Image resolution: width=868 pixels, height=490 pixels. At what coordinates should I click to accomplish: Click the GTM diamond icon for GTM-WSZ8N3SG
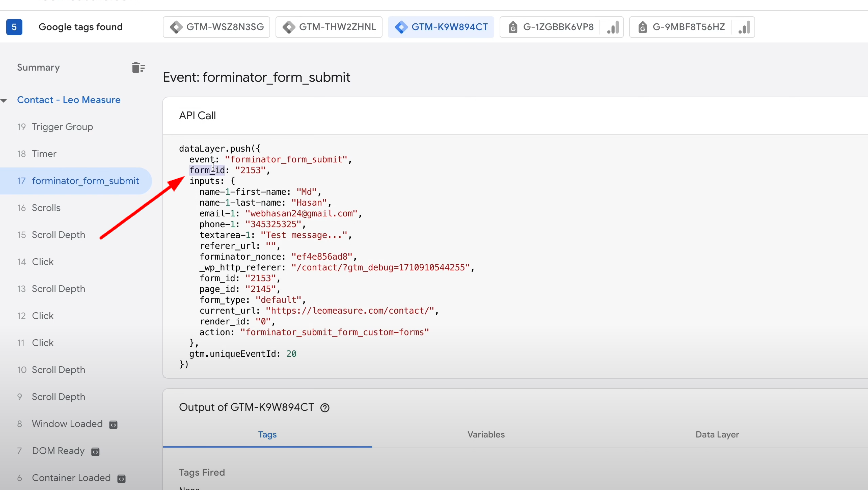pyautogui.click(x=176, y=27)
